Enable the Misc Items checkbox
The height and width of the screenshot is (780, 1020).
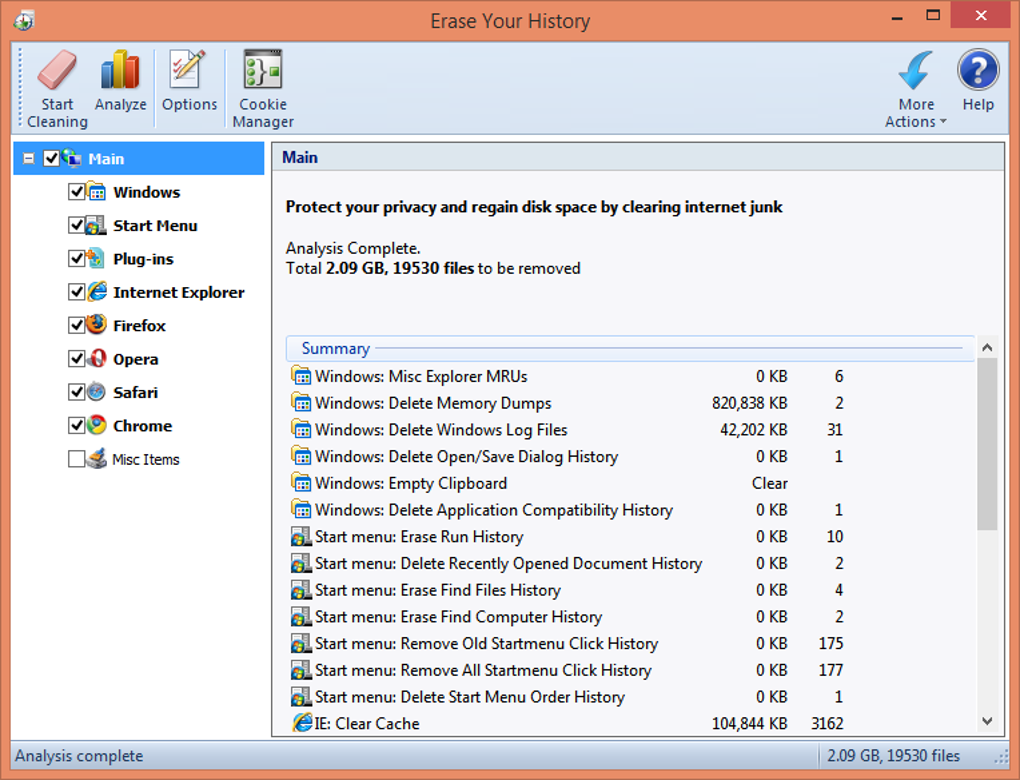point(76,459)
